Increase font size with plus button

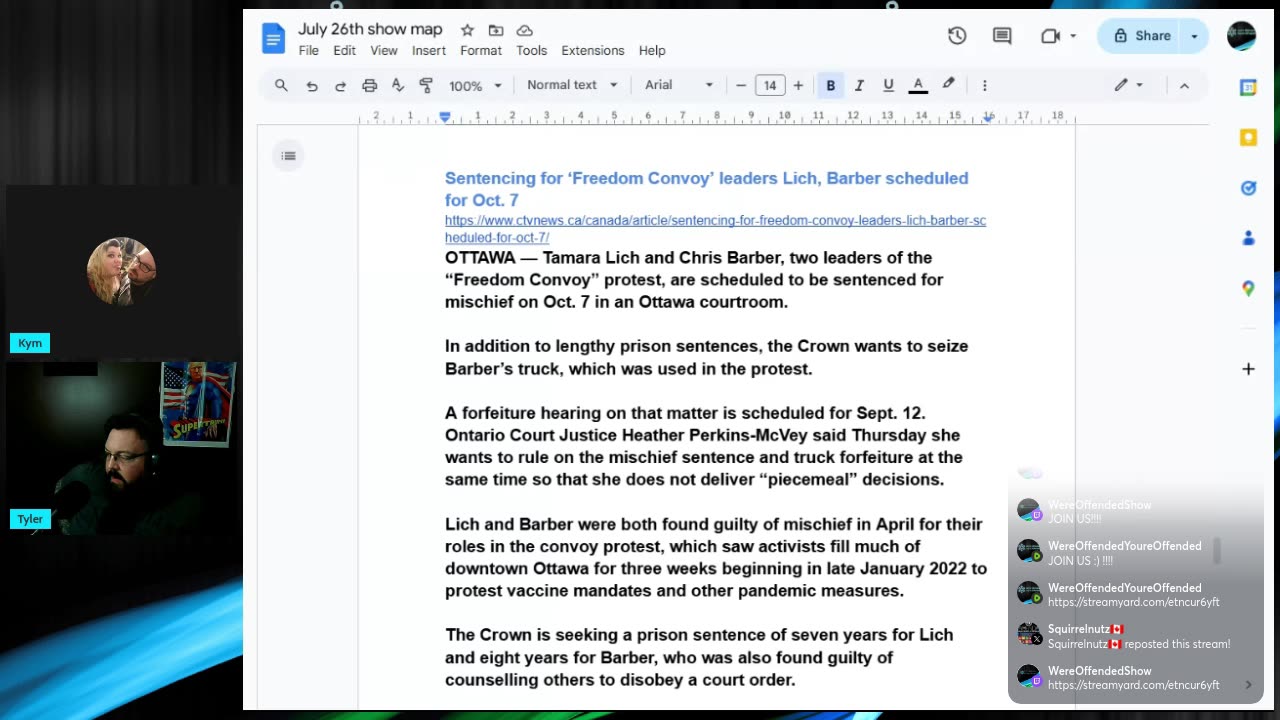tap(798, 85)
